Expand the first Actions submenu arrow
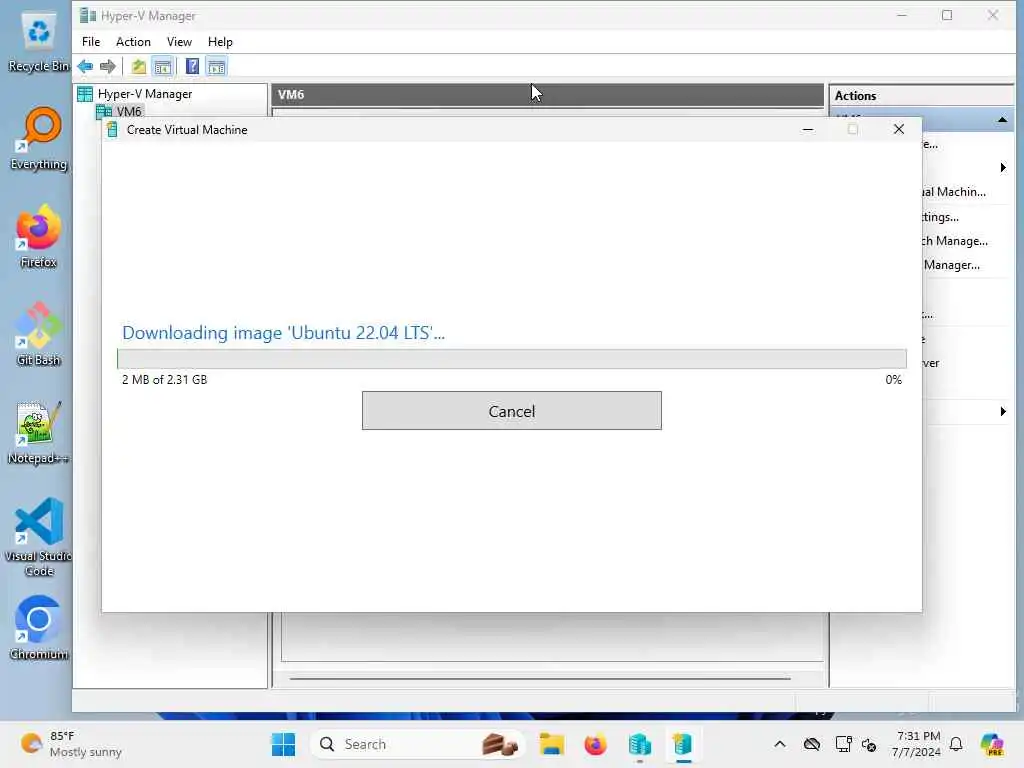 click(x=1002, y=168)
